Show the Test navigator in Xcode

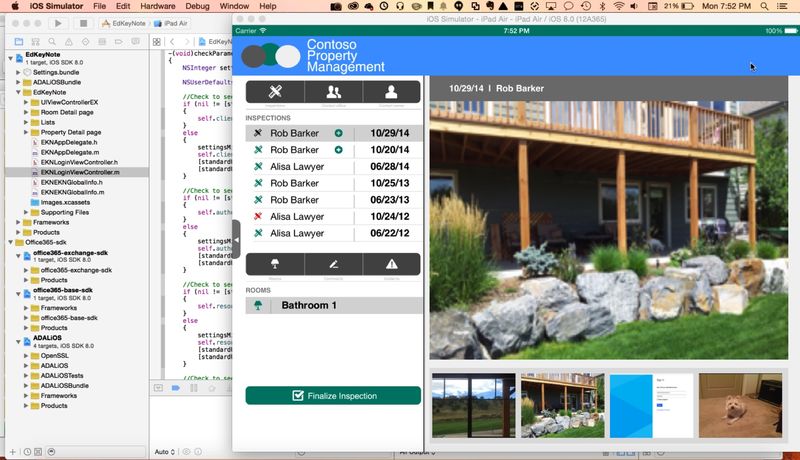click(85, 42)
